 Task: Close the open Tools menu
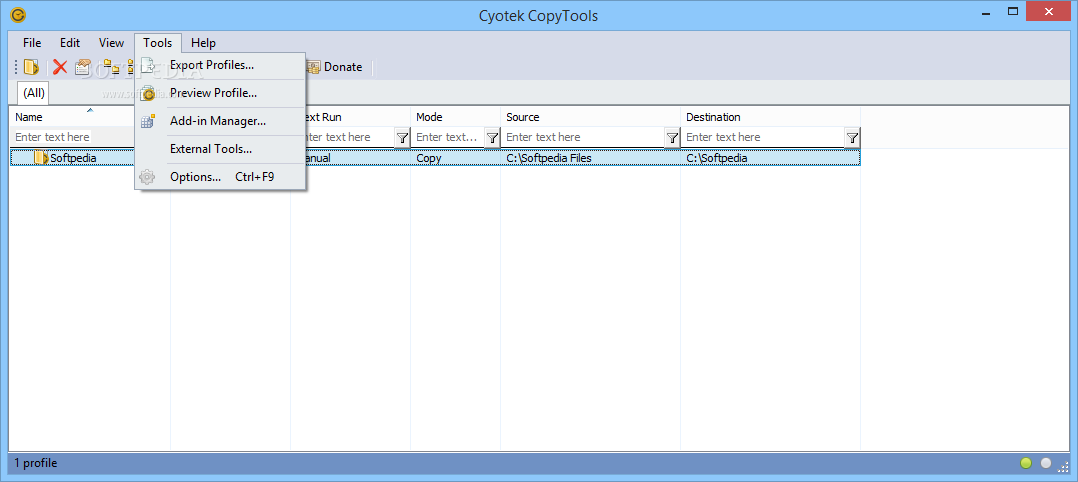tap(158, 43)
